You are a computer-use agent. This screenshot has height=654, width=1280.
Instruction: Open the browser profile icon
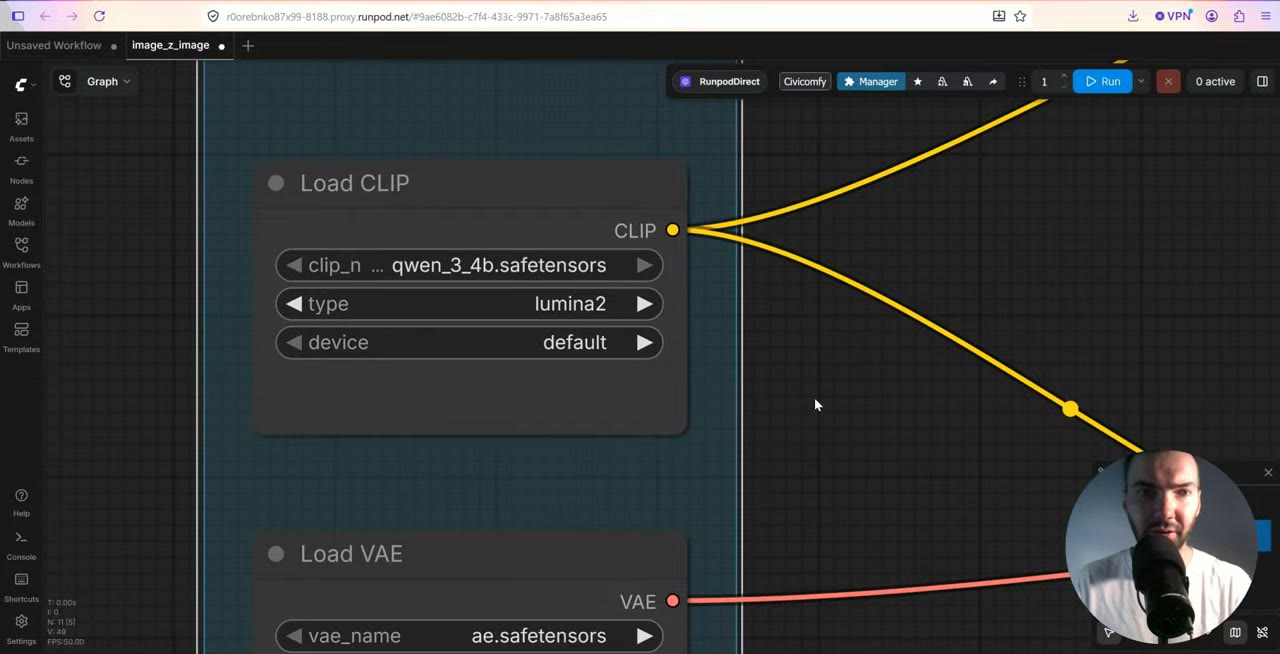(x=1212, y=16)
